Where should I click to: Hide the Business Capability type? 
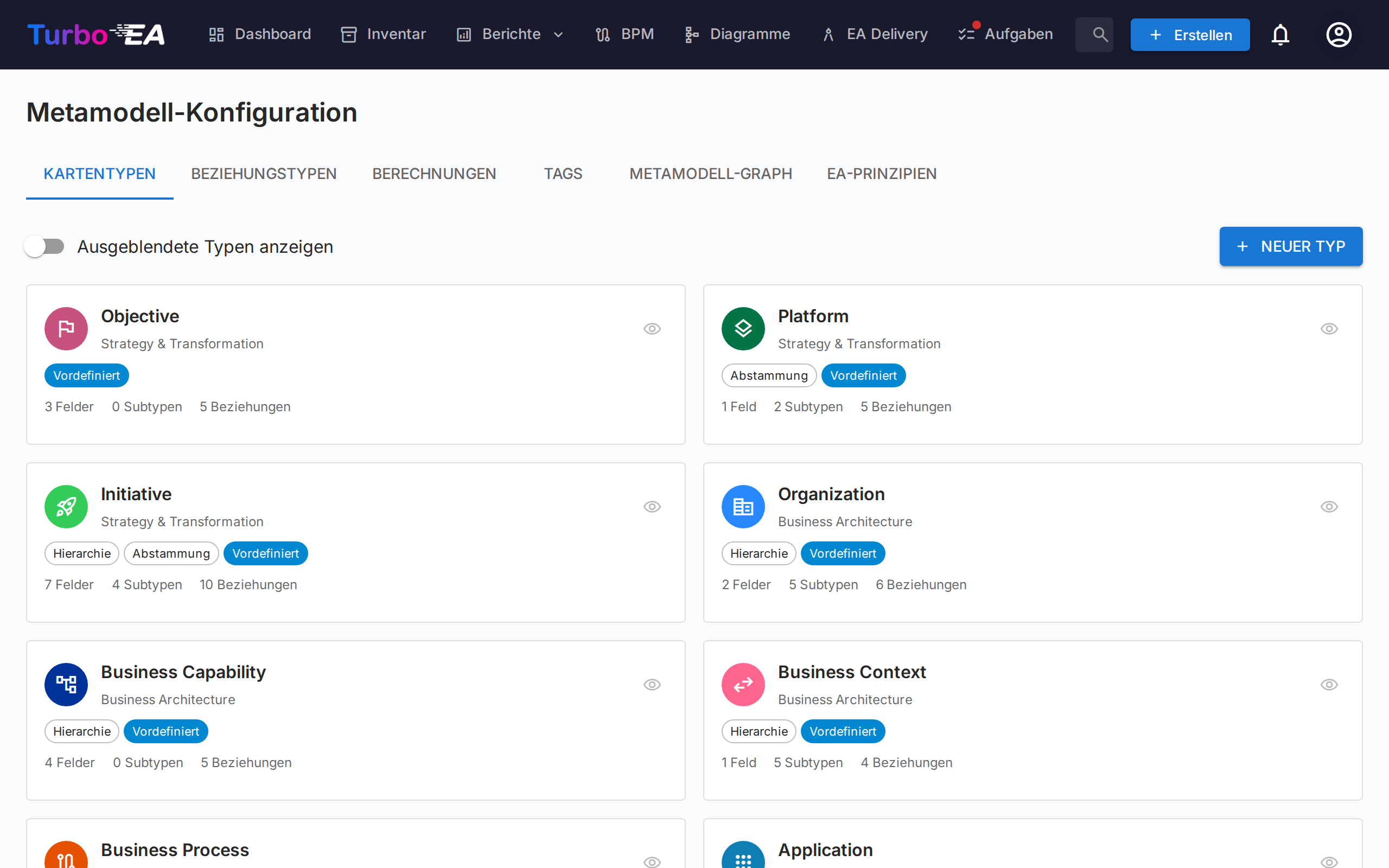tap(652, 684)
